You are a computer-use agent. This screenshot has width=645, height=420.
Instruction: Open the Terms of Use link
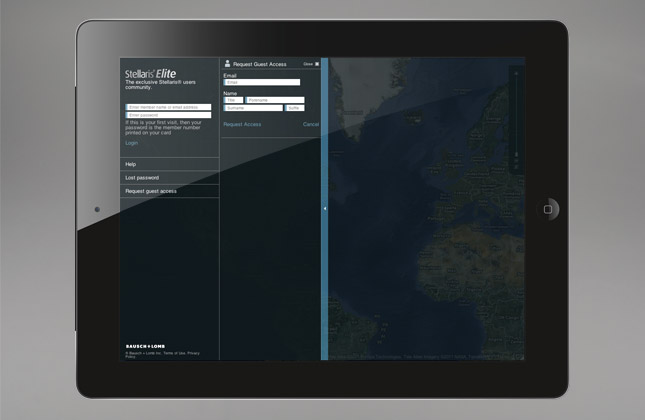click(174, 353)
